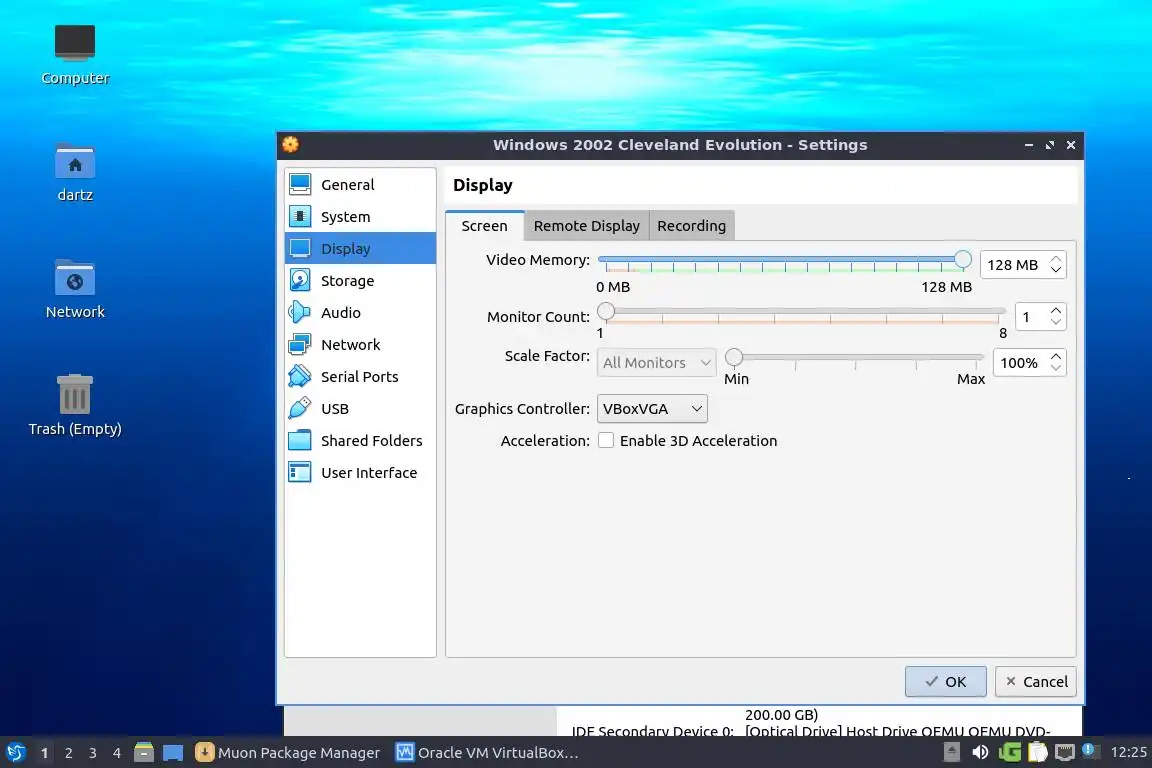Select the Display category monitor icon
The image size is (1152, 768).
[300, 248]
